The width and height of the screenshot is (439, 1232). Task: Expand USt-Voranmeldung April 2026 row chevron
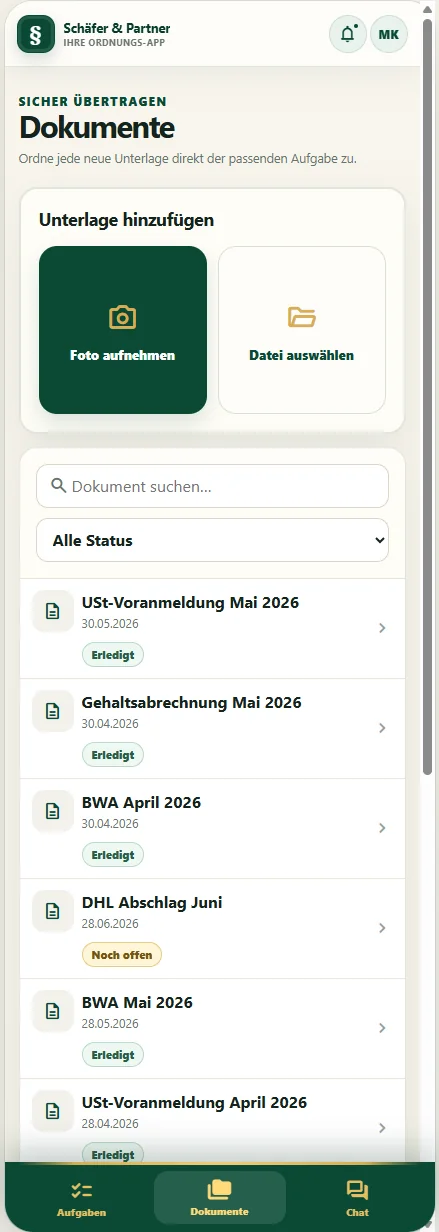click(x=383, y=1128)
